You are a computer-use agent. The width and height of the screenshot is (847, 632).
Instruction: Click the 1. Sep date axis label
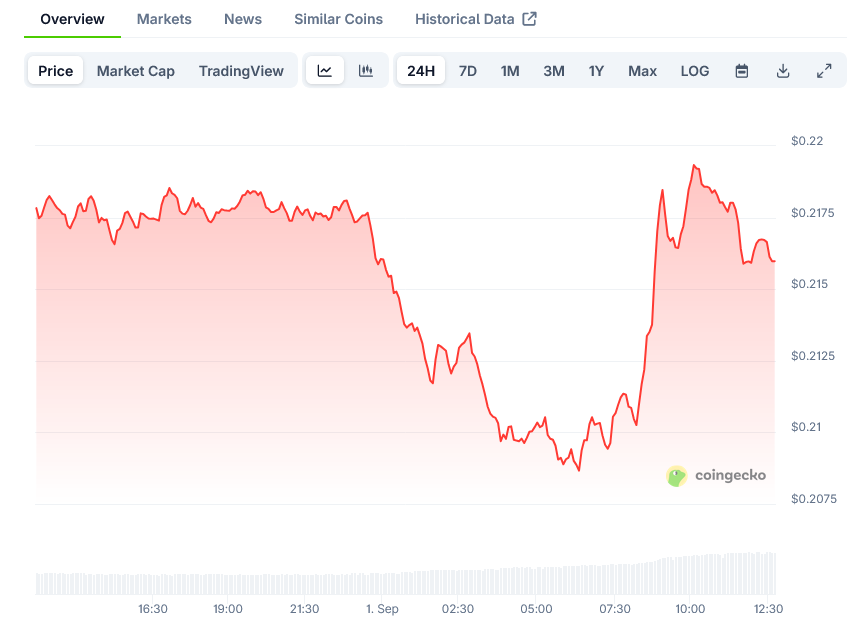pyautogui.click(x=382, y=609)
